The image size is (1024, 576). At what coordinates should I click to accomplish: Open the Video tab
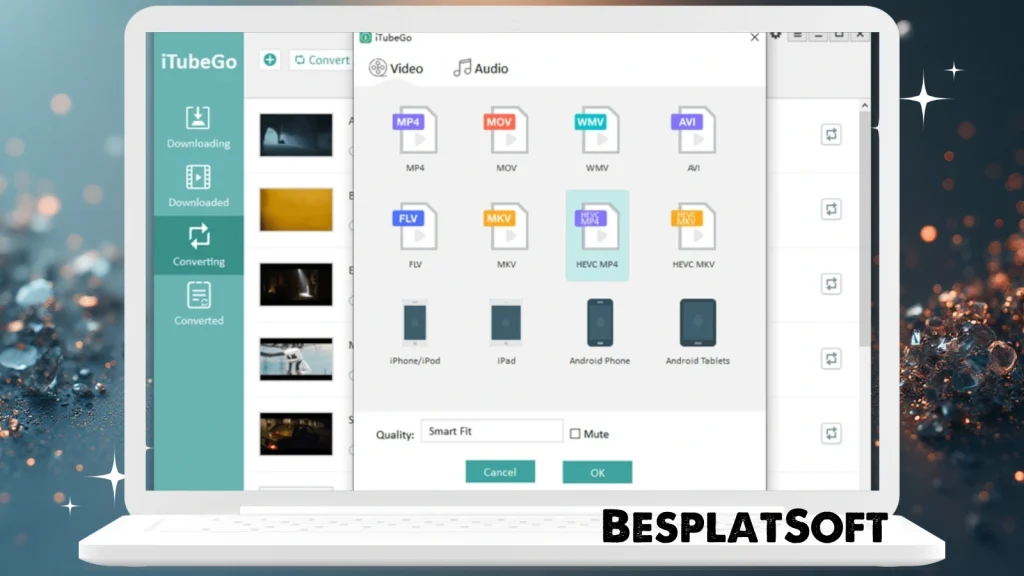pos(398,69)
